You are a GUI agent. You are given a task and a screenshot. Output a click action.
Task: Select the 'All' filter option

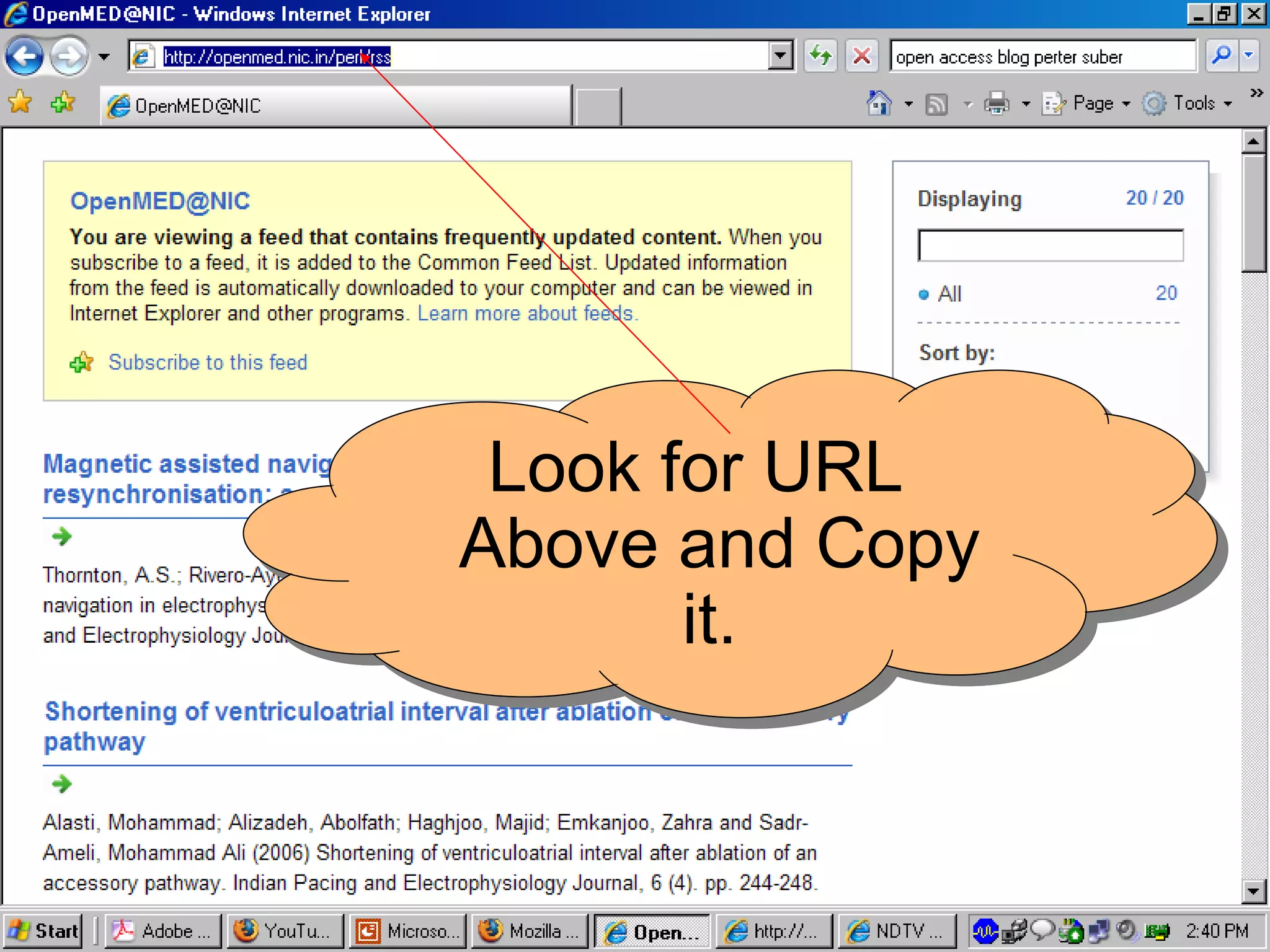coord(949,294)
